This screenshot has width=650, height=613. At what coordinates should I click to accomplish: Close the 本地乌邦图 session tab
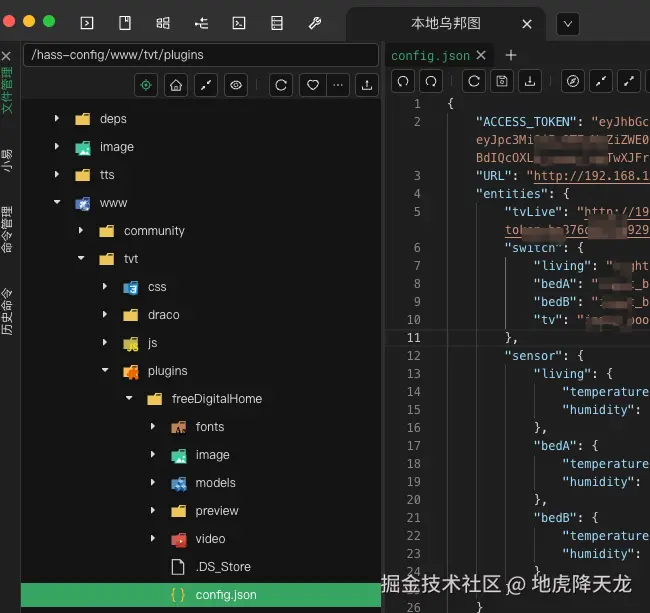point(527,24)
